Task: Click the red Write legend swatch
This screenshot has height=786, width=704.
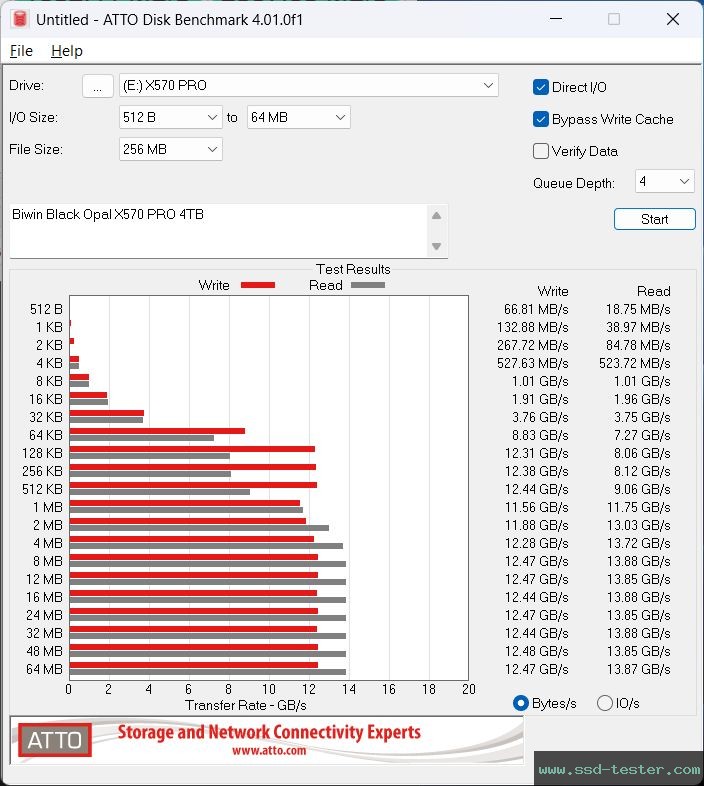Action: 257,285
